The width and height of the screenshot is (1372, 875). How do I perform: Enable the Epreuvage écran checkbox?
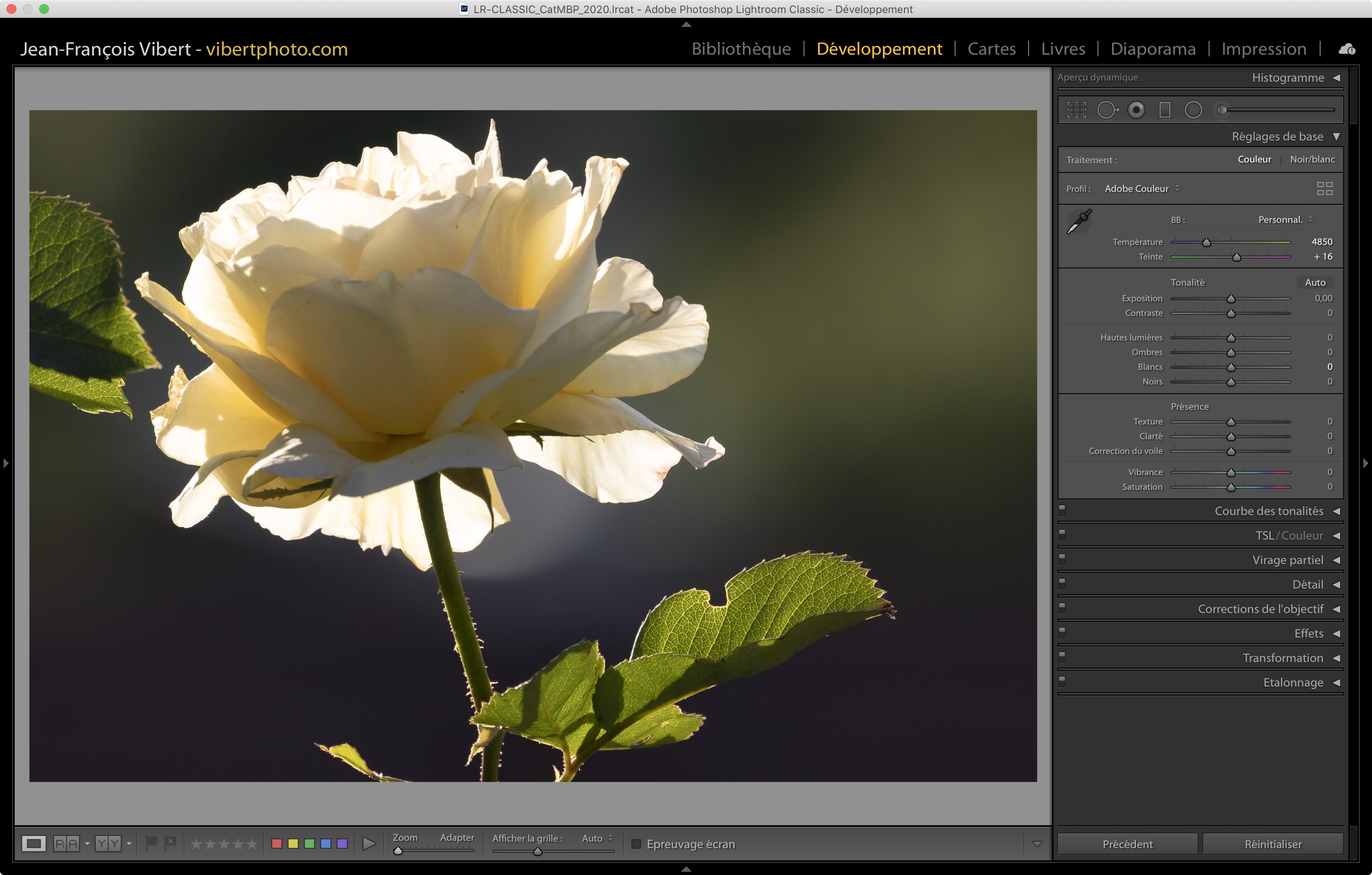(637, 844)
